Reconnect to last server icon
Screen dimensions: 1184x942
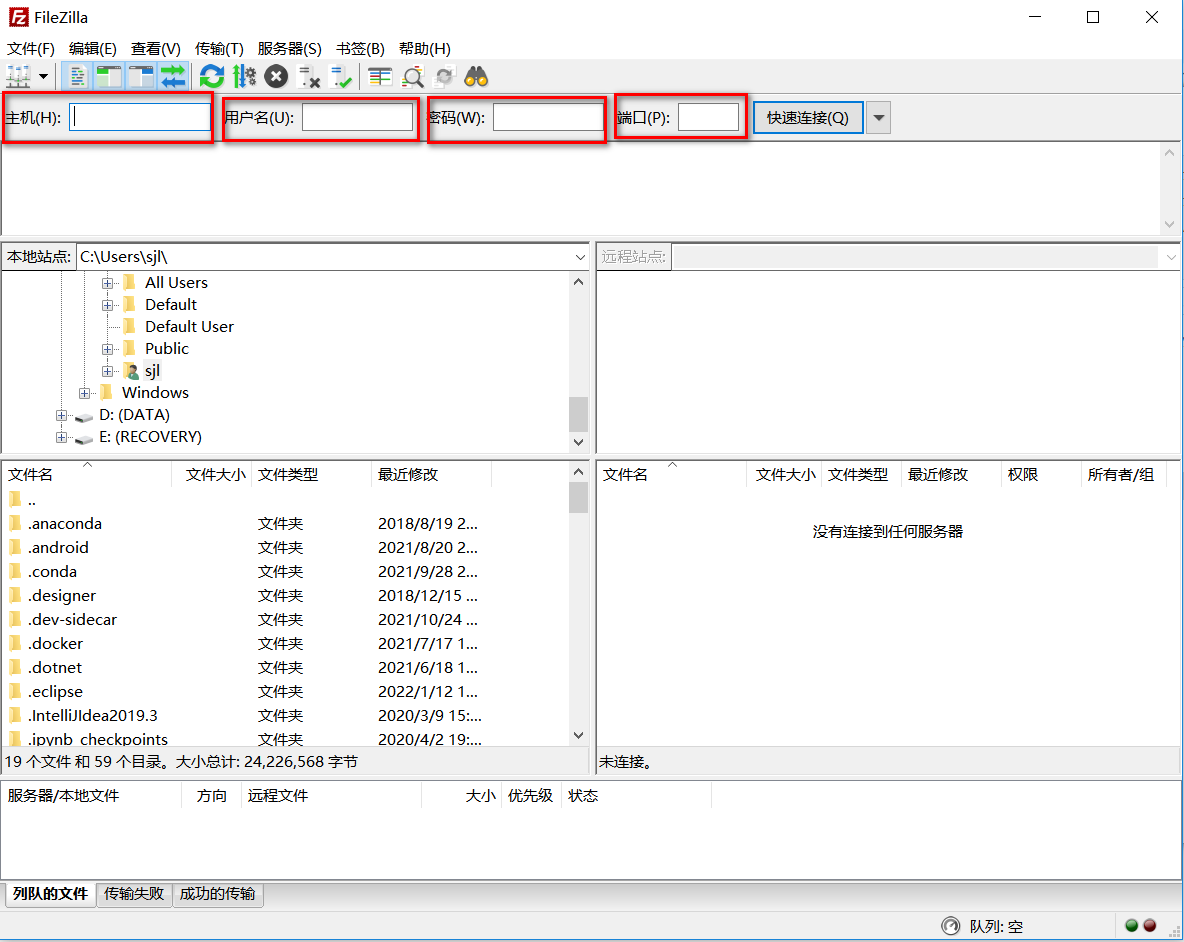coord(341,76)
